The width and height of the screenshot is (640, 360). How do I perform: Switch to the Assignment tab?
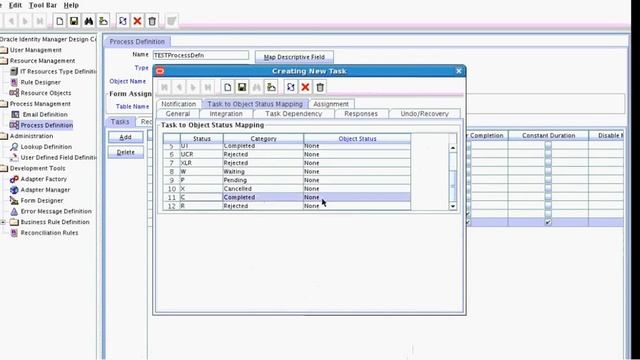tap(331, 104)
